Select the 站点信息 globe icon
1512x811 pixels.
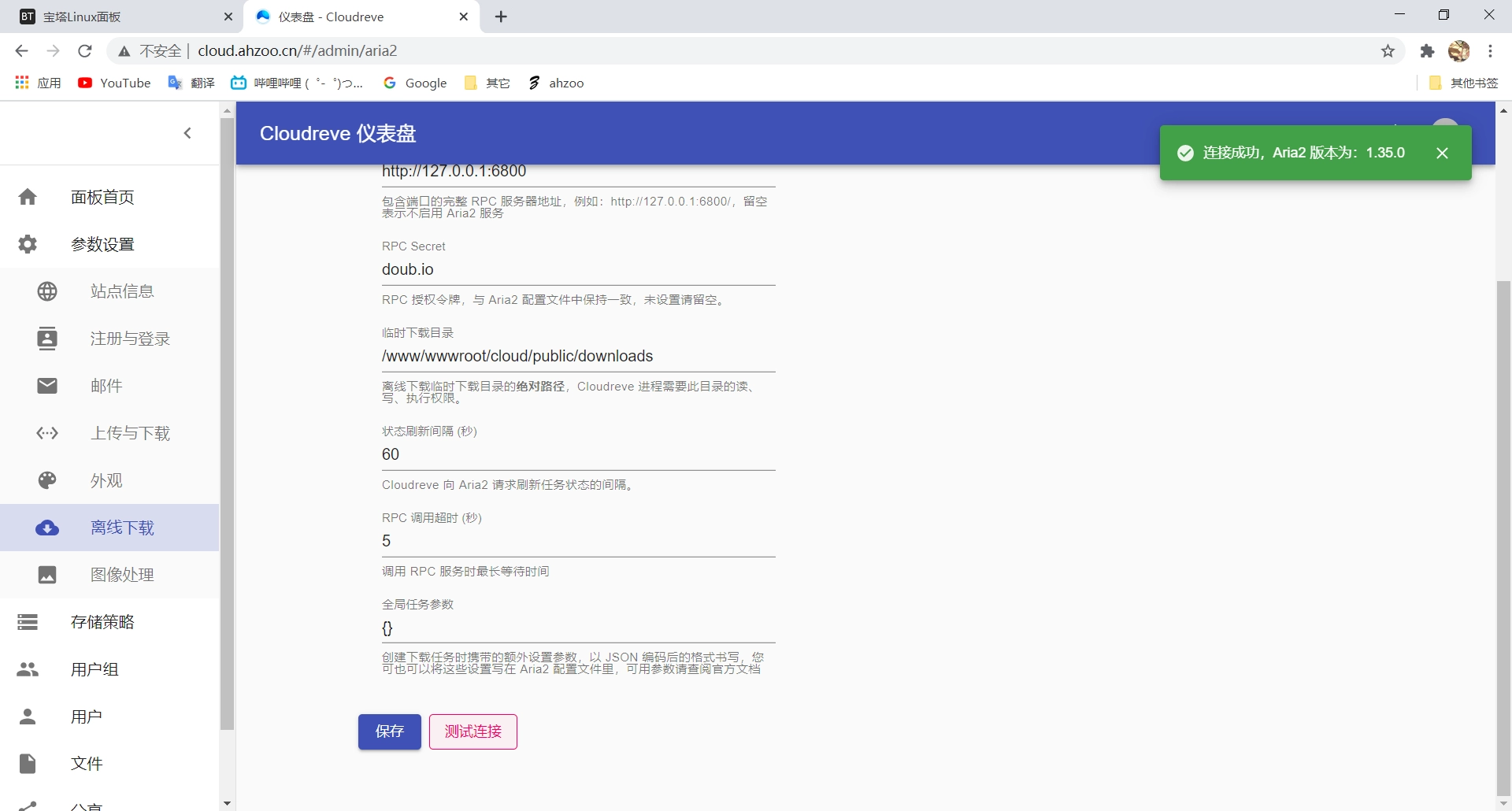coord(47,291)
